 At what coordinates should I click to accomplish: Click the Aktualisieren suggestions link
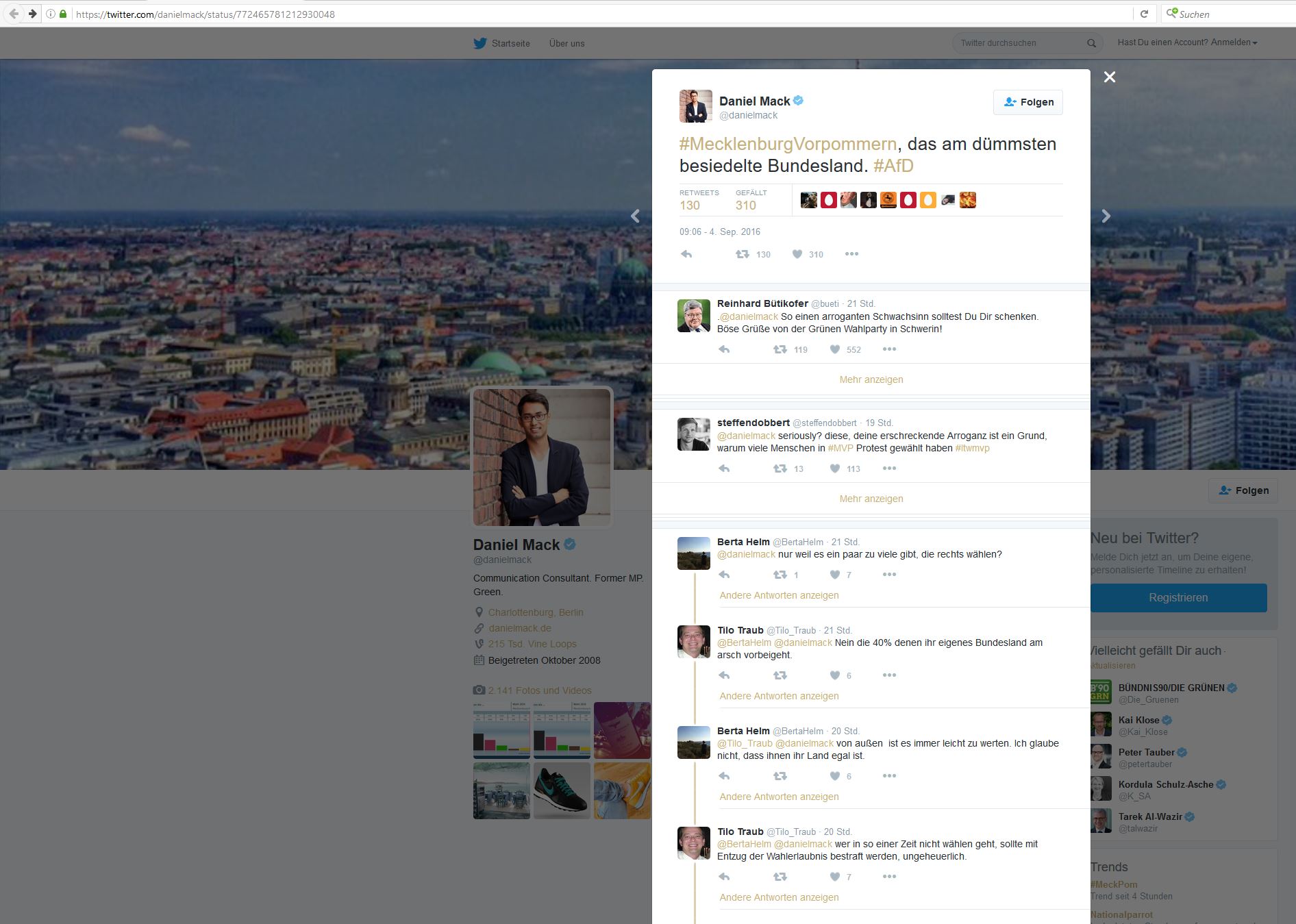(x=1112, y=665)
